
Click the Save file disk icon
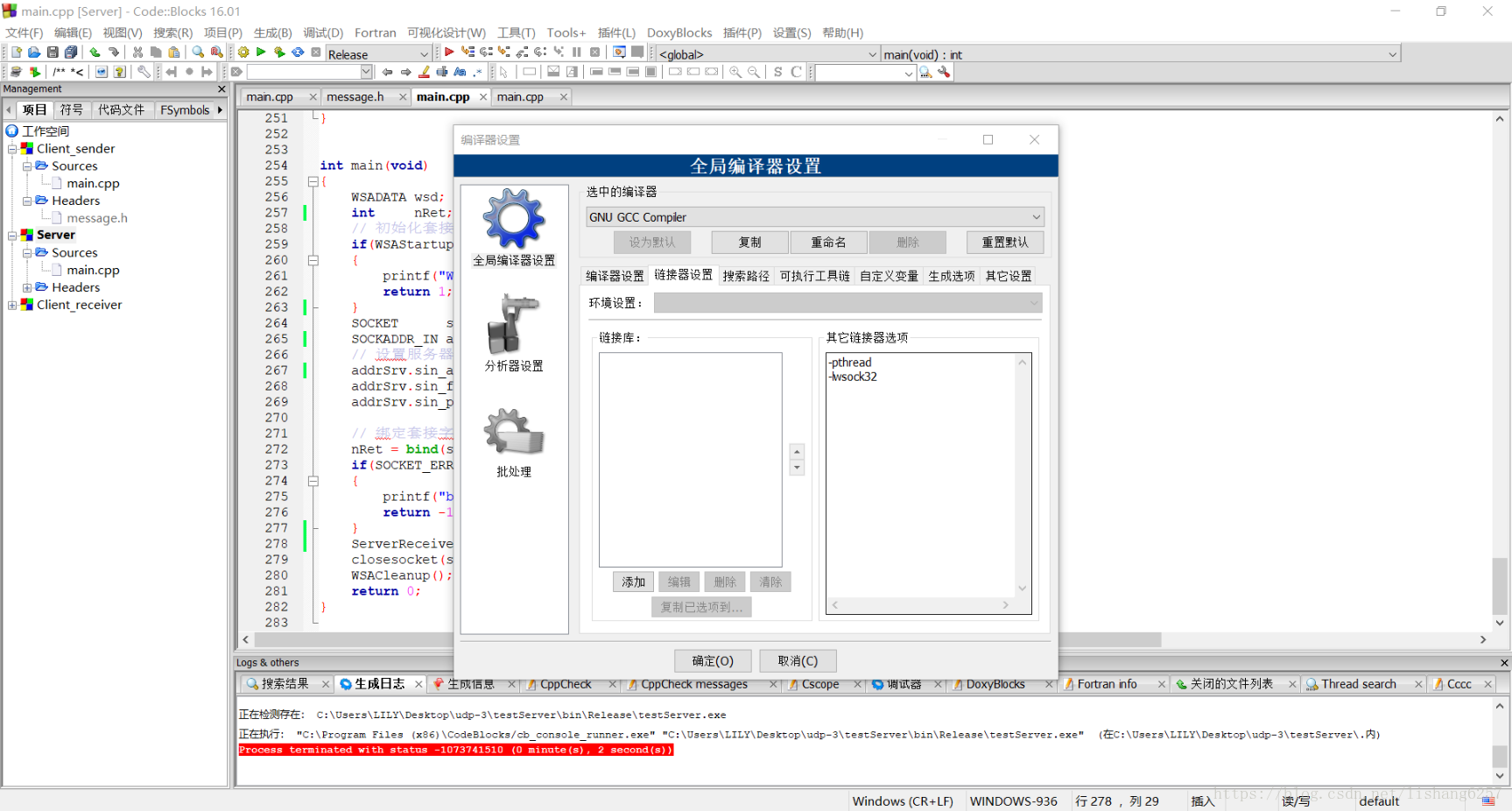(x=53, y=53)
